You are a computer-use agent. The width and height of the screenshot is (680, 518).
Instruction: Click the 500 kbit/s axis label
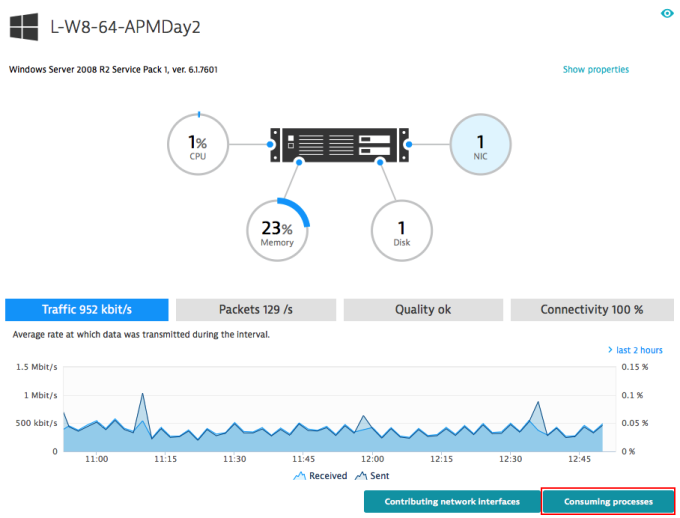(36, 423)
